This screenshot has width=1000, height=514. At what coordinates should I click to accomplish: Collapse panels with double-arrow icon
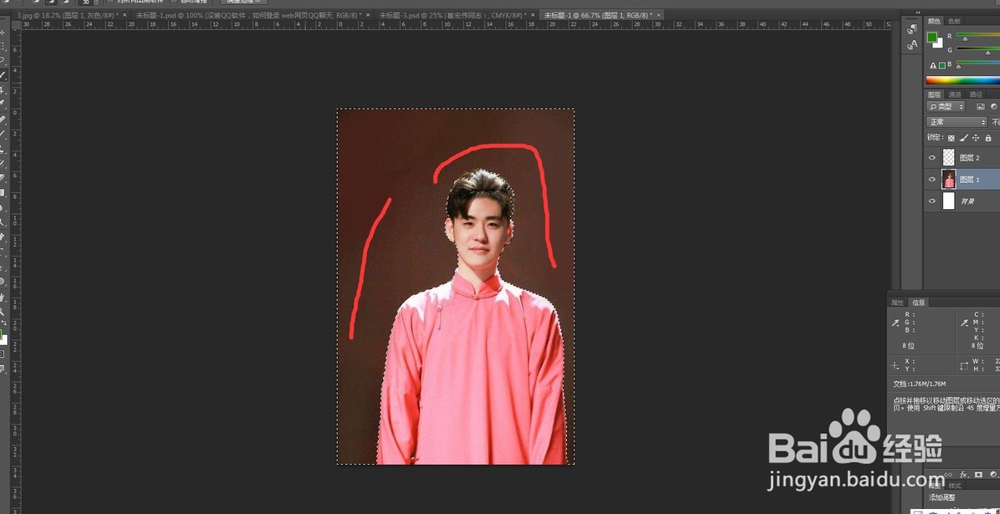click(918, 12)
